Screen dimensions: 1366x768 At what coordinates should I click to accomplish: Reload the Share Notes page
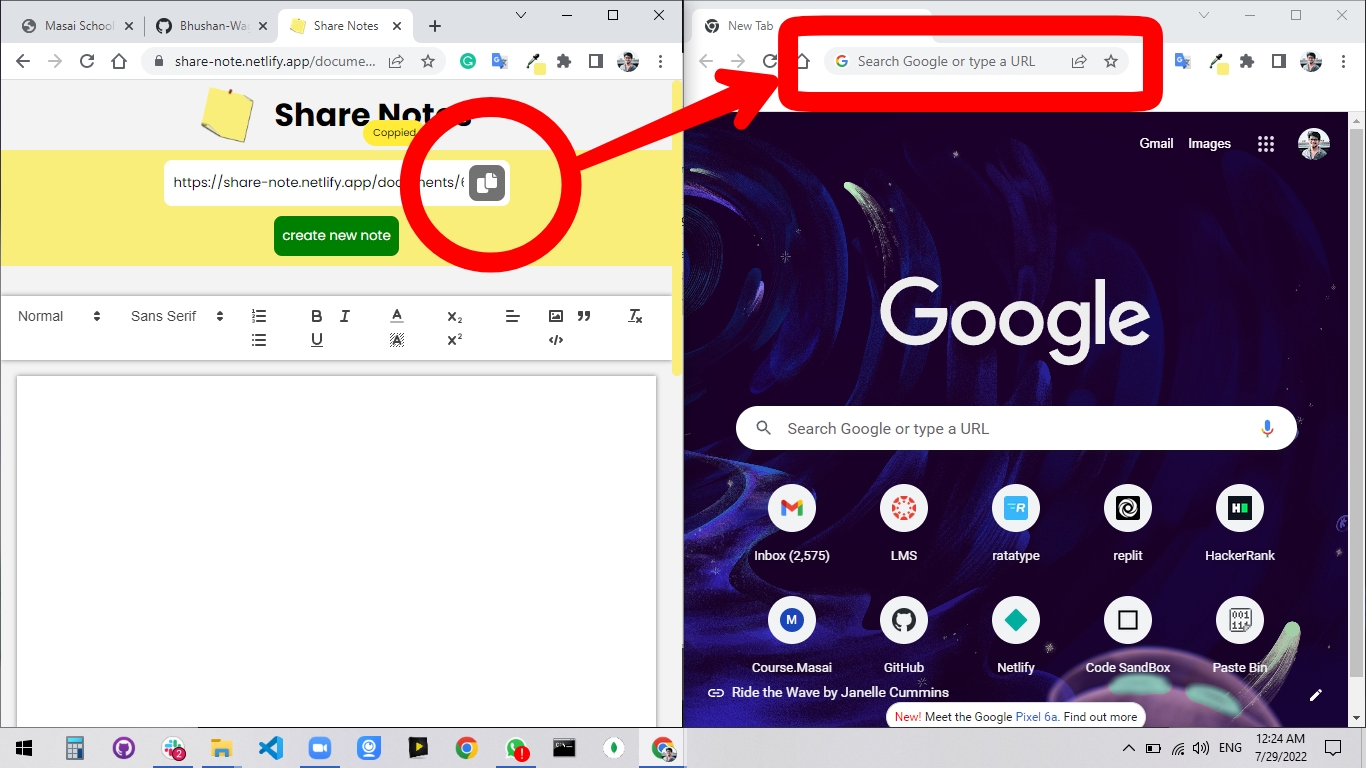point(87,61)
